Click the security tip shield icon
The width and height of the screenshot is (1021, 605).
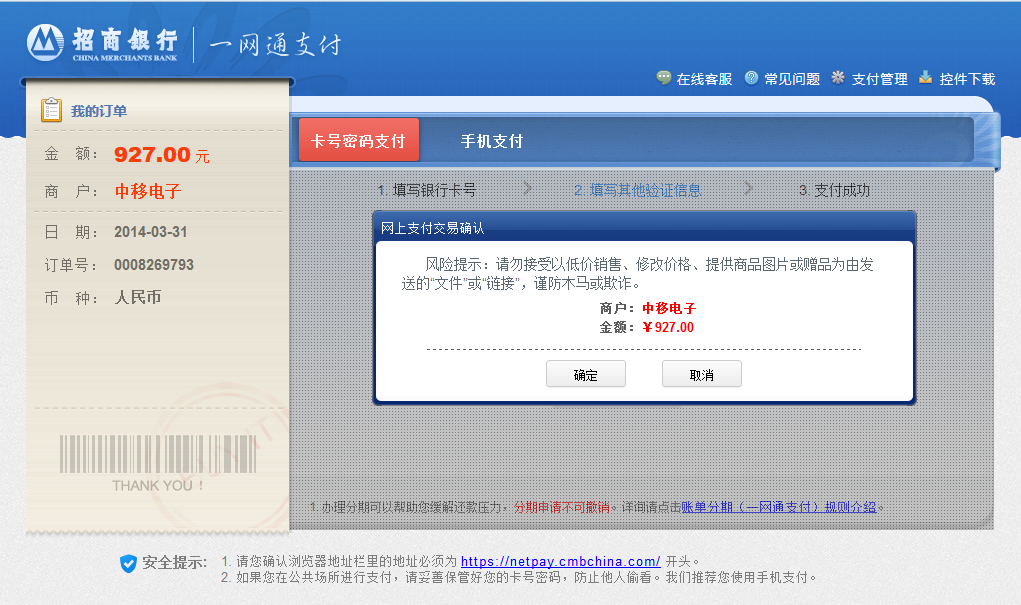tap(128, 563)
